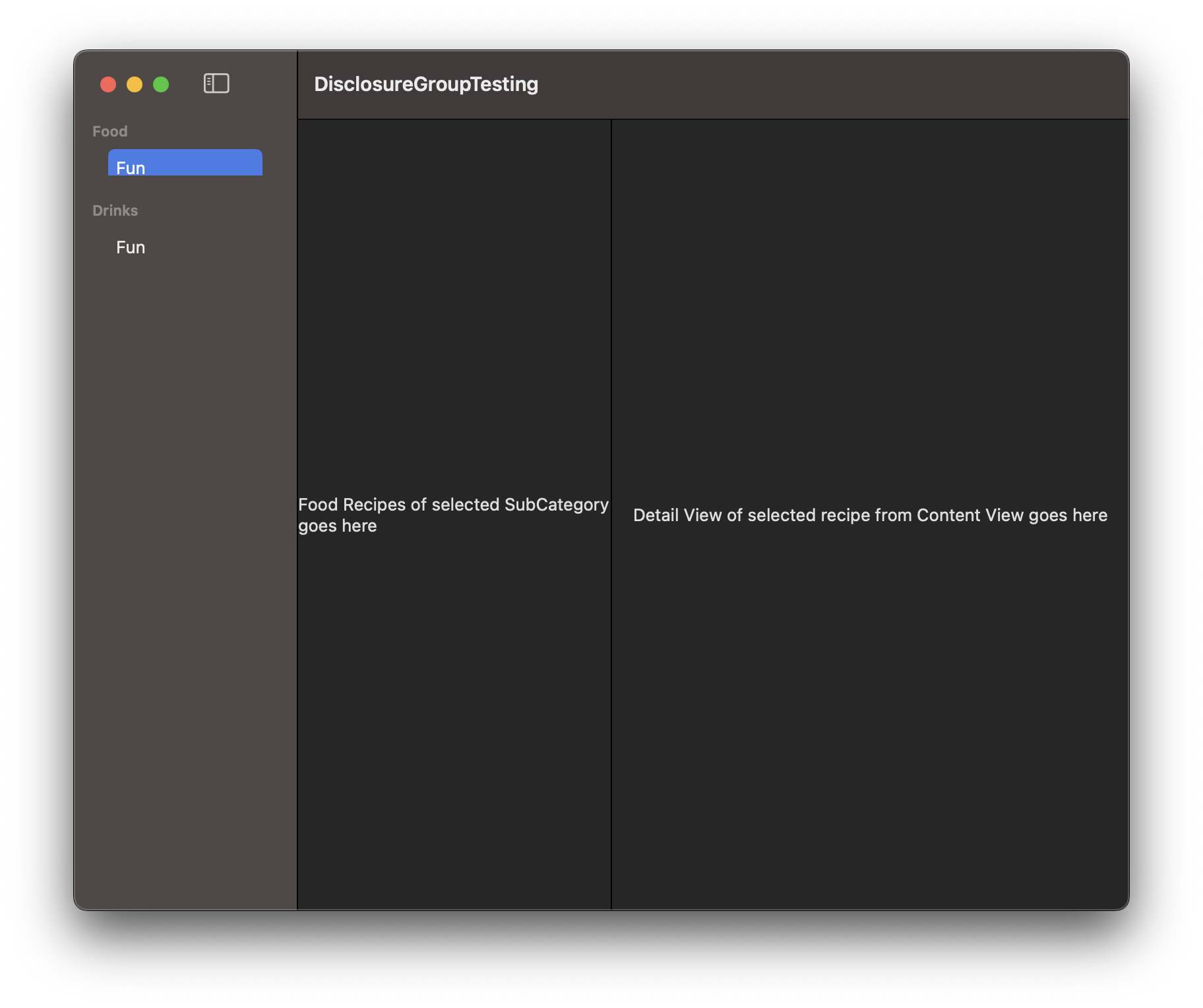
Task: Zoom the window with the green button
Action: tap(161, 84)
